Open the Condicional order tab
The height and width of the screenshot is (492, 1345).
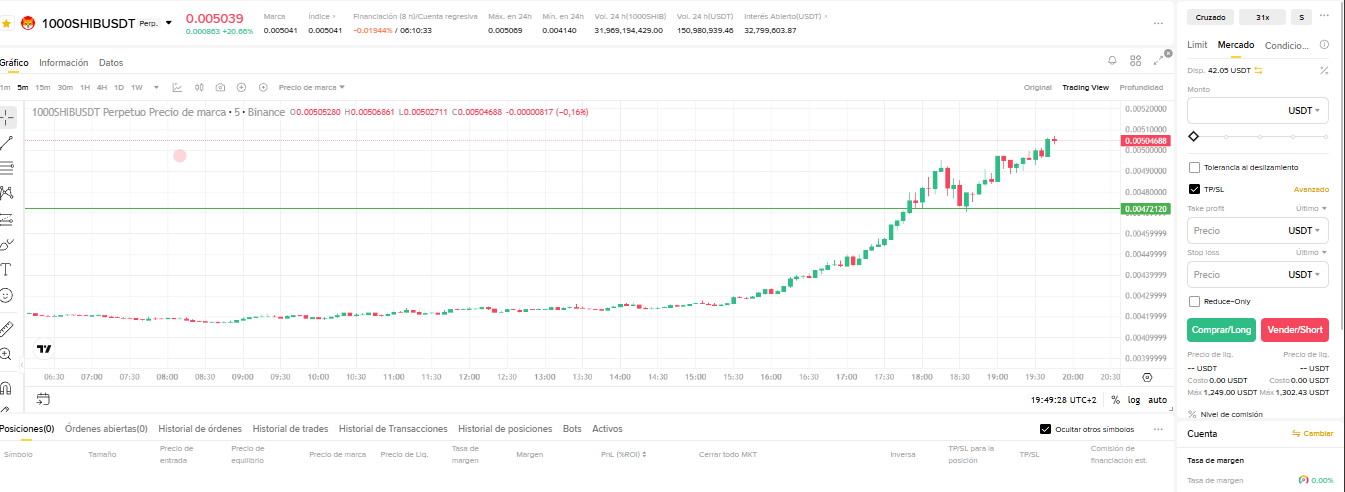click(1287, 45)
